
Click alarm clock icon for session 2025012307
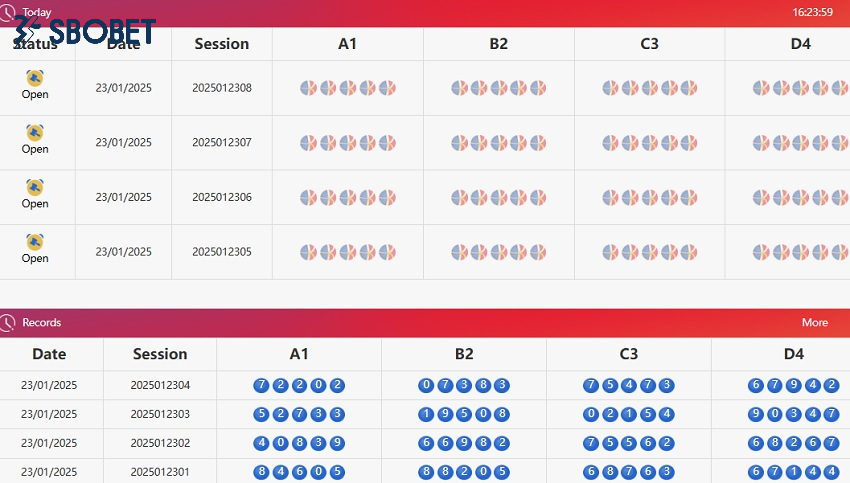click(x=35, y=132)
